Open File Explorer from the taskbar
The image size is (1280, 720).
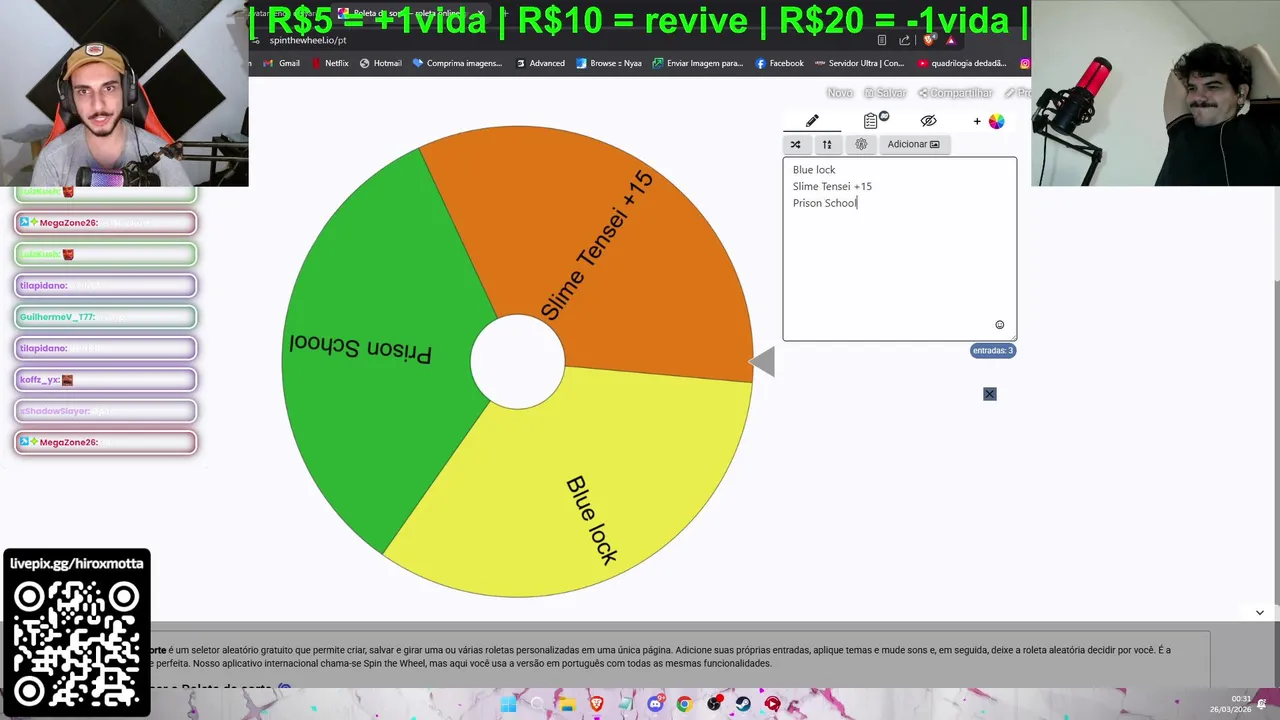click(567, 705)
